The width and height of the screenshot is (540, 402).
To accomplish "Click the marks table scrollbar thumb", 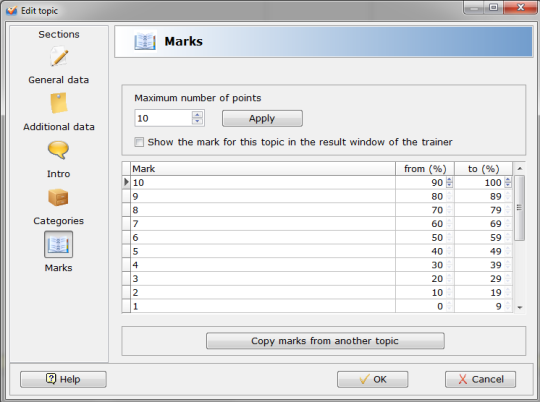I will [520, 208].
